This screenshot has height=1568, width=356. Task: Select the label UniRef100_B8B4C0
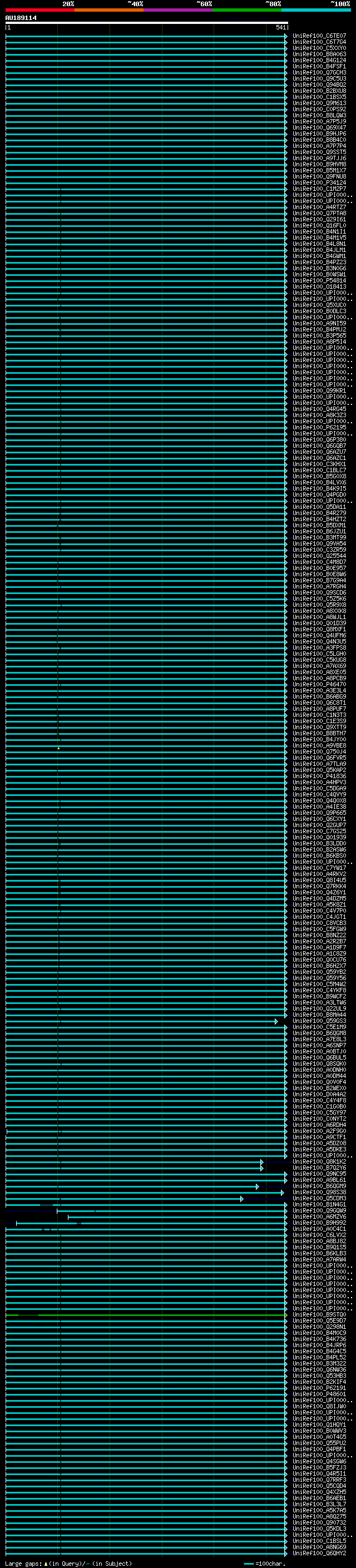coord(319,140)
